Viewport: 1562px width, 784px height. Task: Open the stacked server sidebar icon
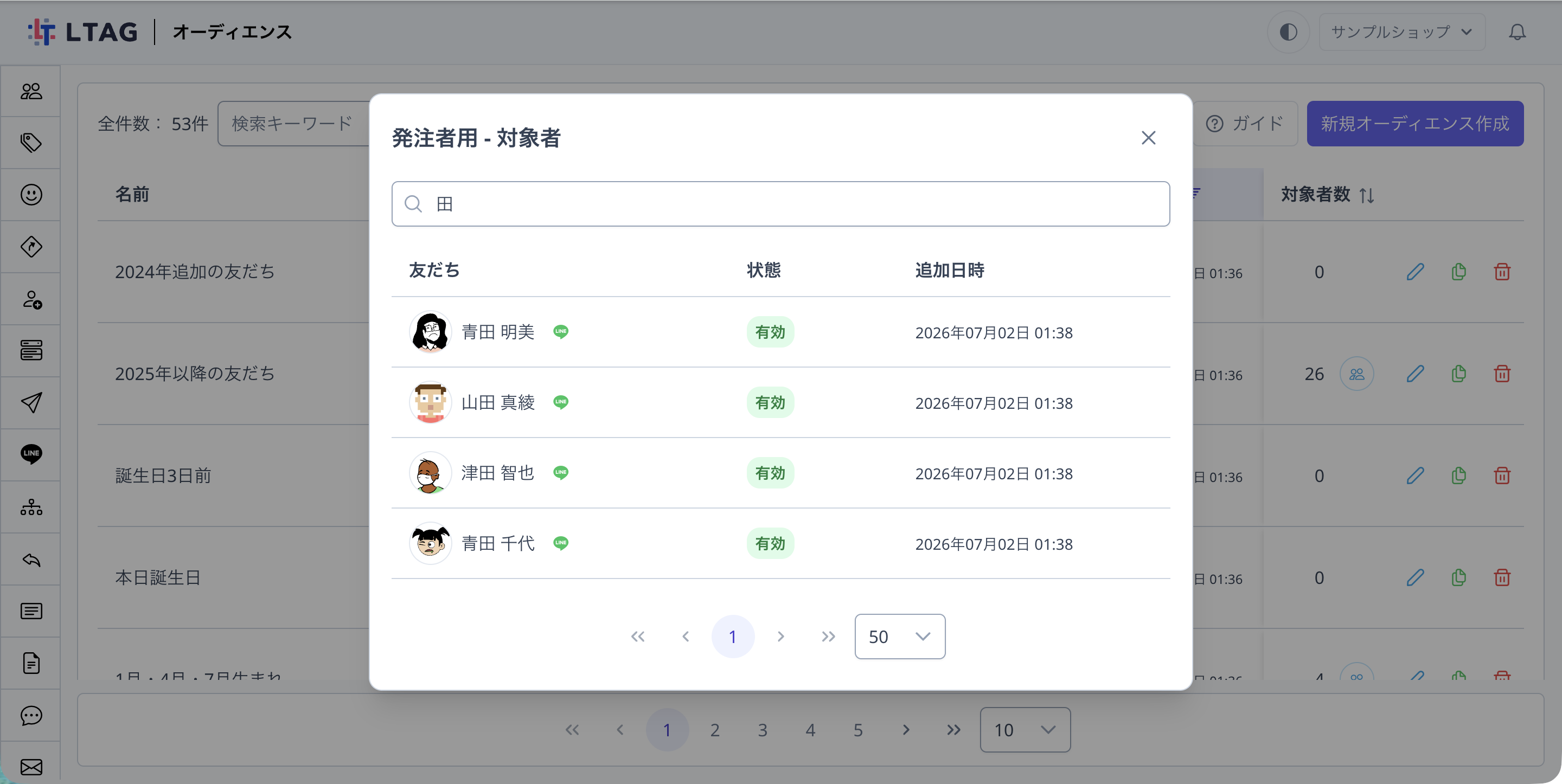tap(31, 350)
